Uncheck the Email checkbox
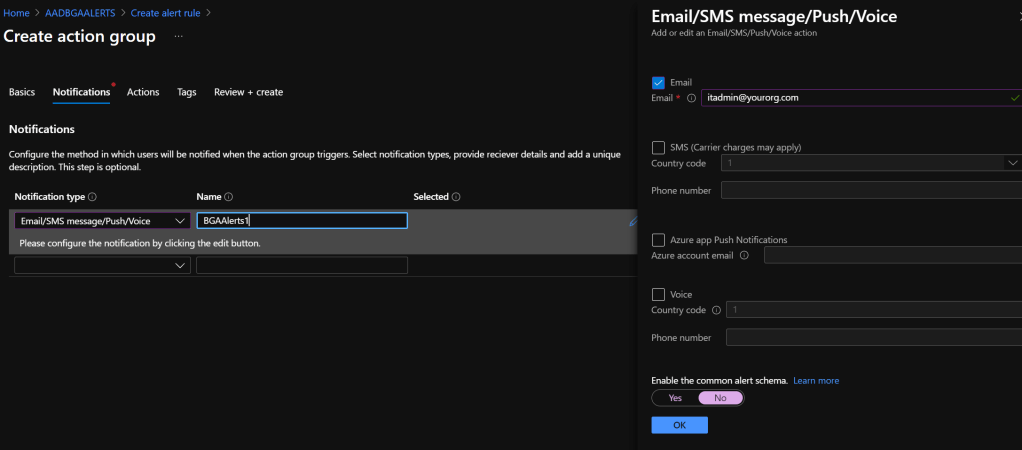This screenshot has height=450, width=1022. click(x=658, y=82)
